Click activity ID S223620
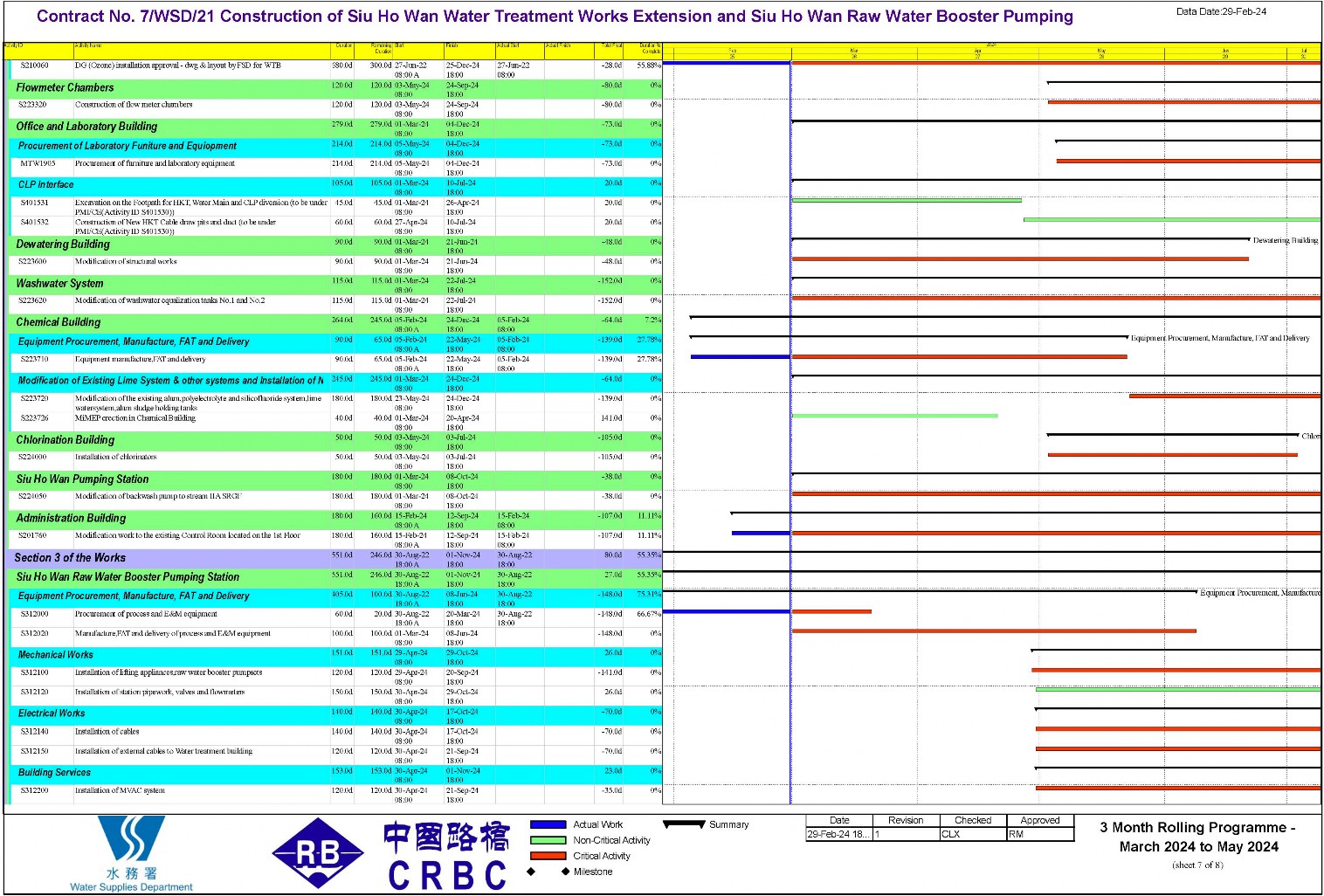Image resolution: width=1324 pixels, height=896 pixels. 35,300
